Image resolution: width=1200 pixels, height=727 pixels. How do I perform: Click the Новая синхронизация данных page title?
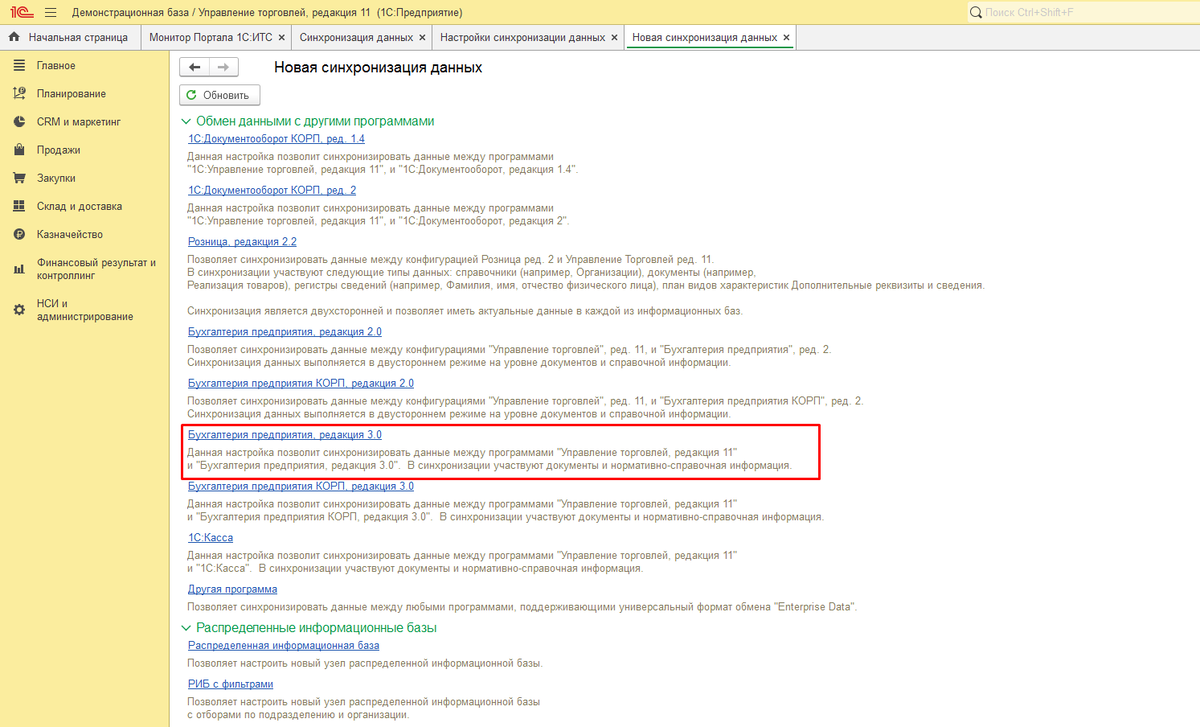click(378, 67)
